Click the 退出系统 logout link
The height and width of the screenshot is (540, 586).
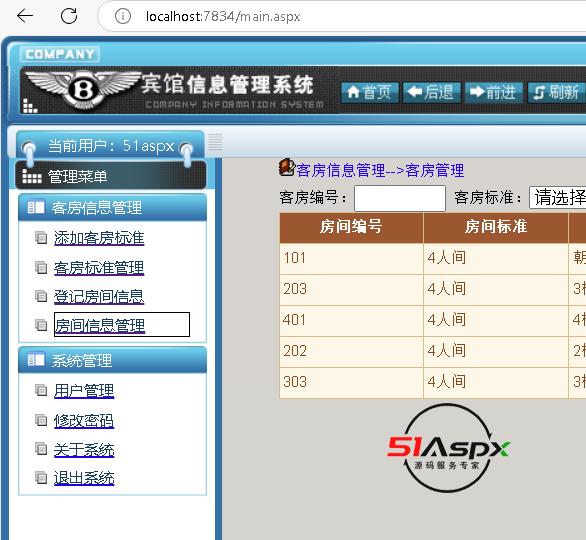pos(84,478)
